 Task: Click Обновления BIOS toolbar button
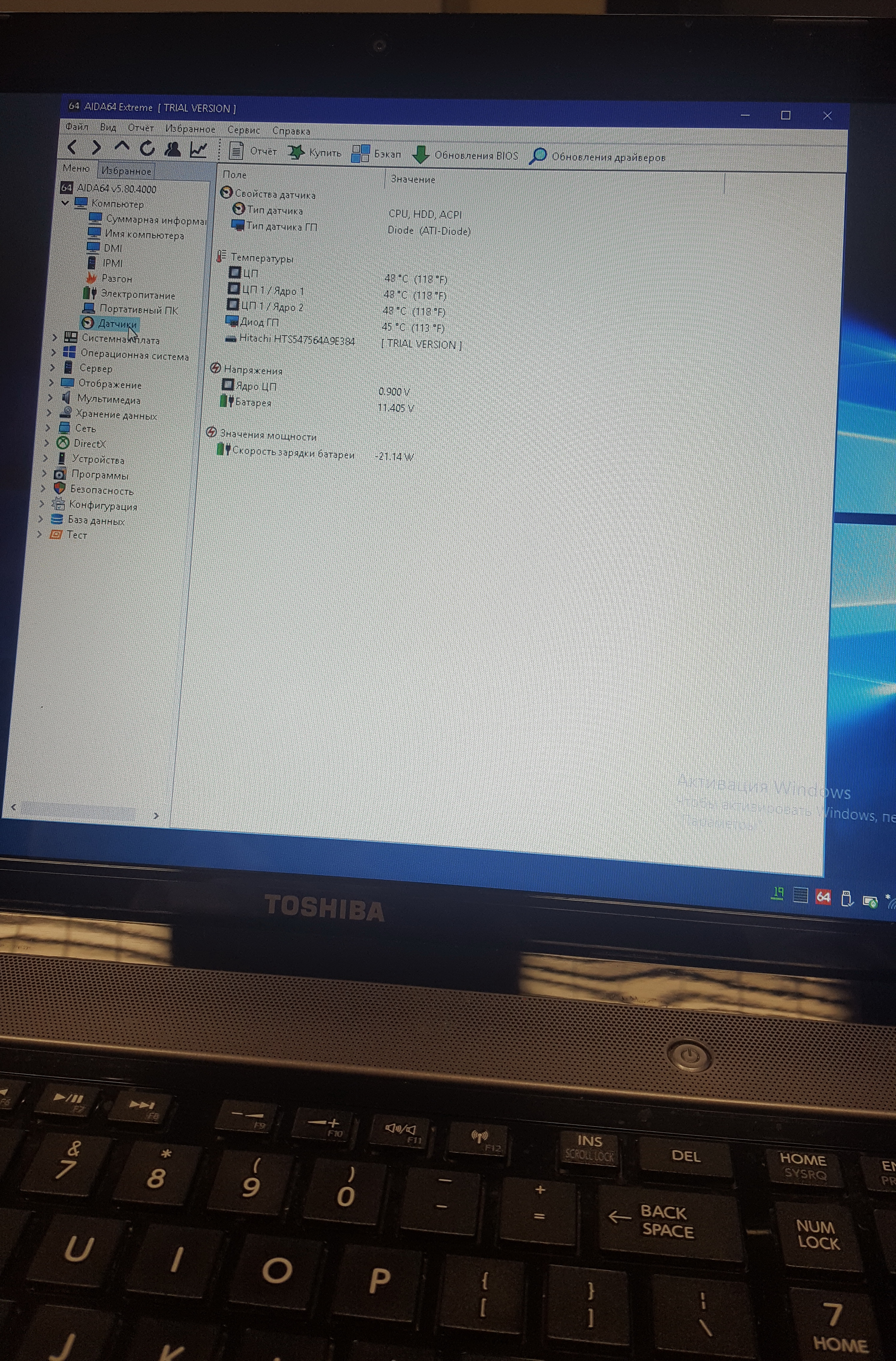tap(465, 155)
